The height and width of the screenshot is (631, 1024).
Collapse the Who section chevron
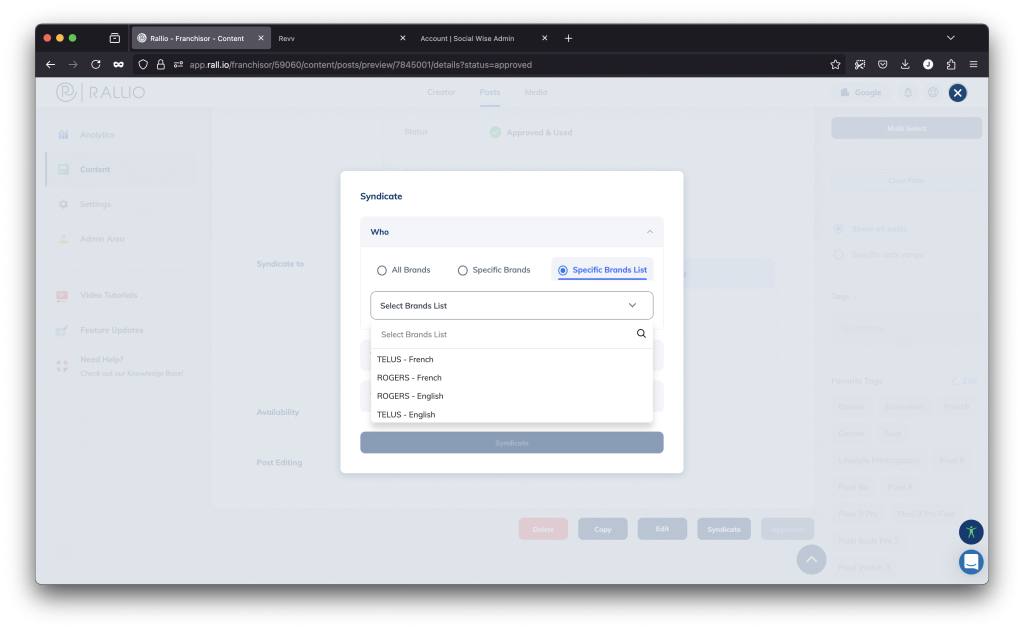tap(650, 232)
